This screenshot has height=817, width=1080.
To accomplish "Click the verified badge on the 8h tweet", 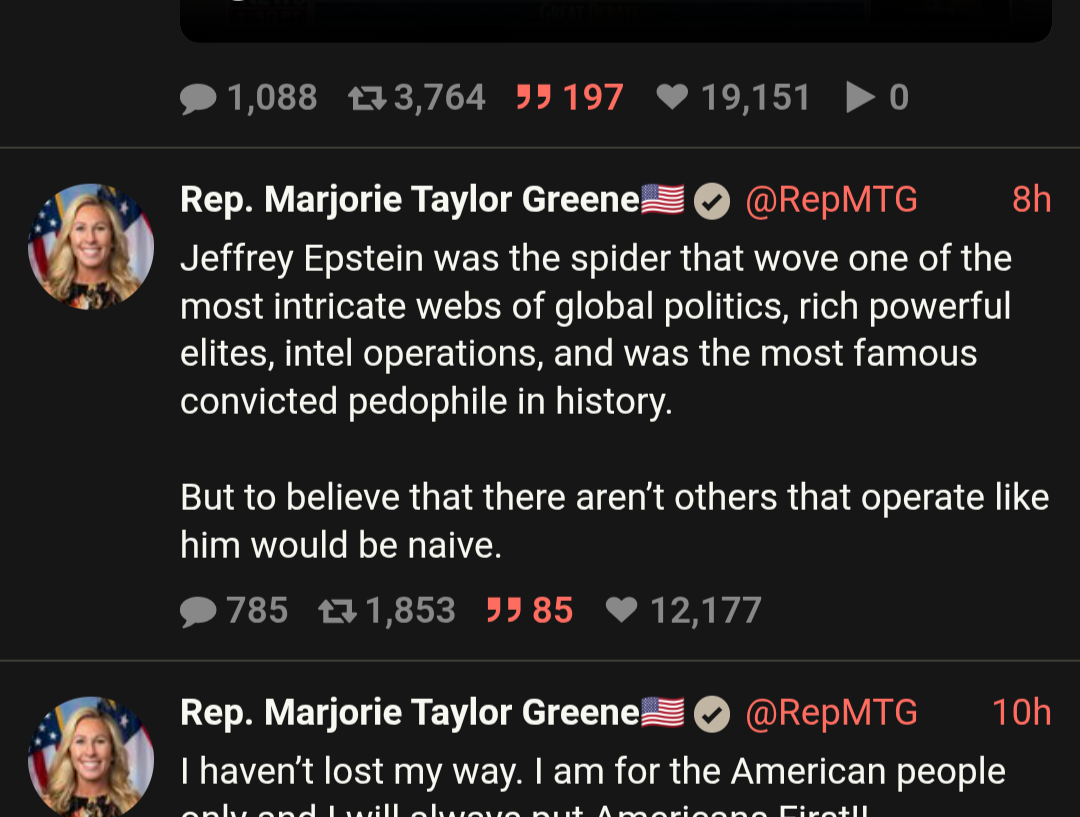I will click(x=712, y=201).
